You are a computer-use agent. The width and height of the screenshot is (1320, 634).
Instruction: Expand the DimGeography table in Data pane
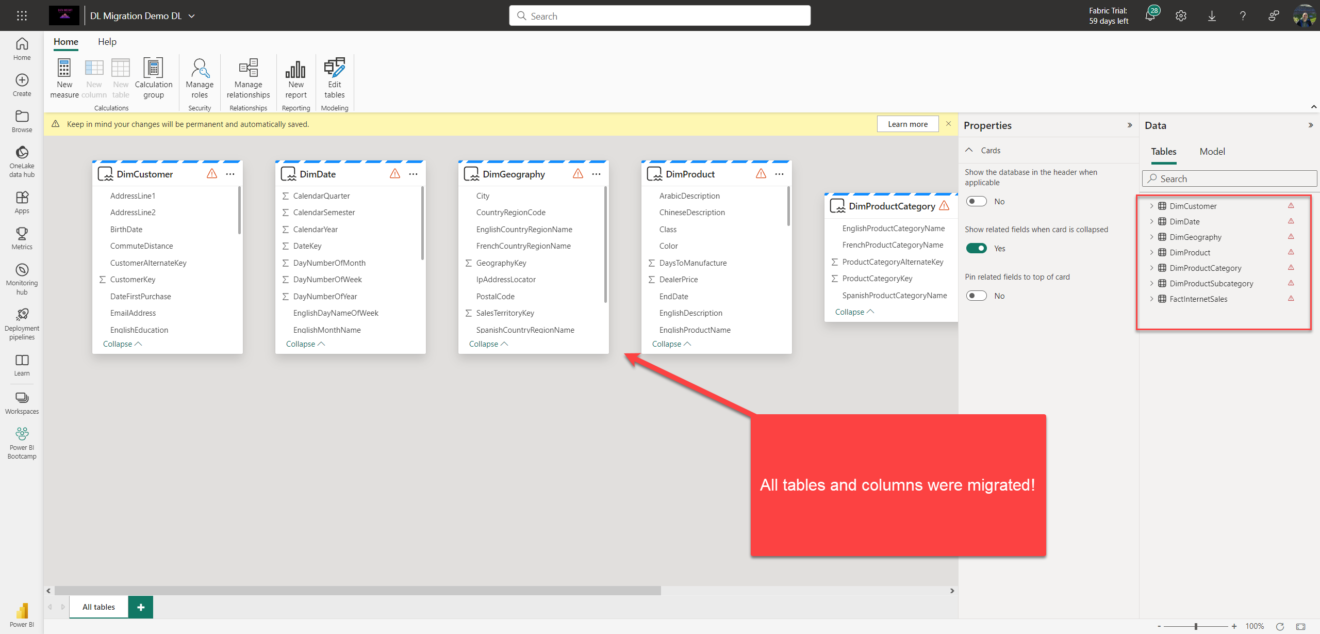[1151, 237]
